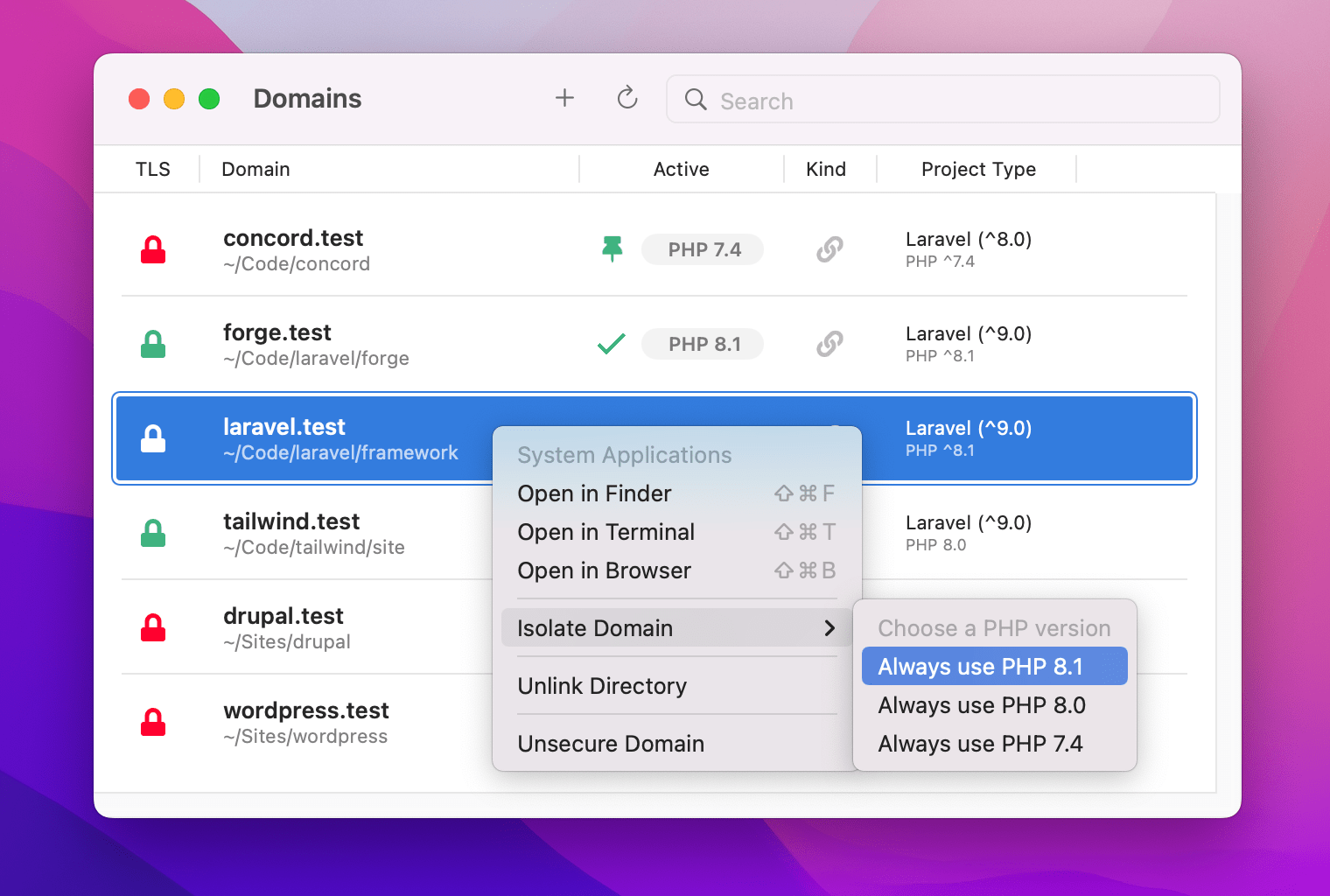
Task: Click the green pin icon on concord.test
Action: [x=612, y=249]
